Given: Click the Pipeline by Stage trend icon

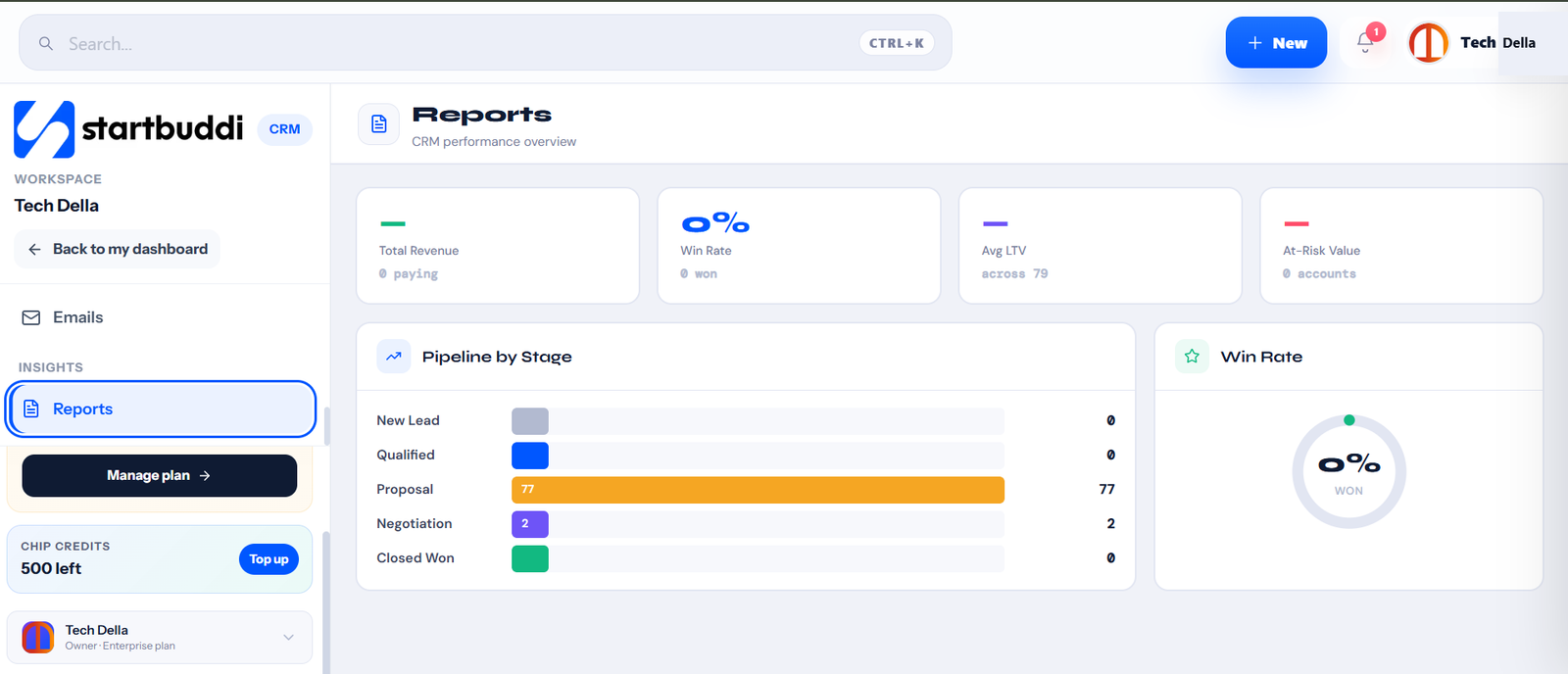Looking at the screenshot, I should [394, 357].
